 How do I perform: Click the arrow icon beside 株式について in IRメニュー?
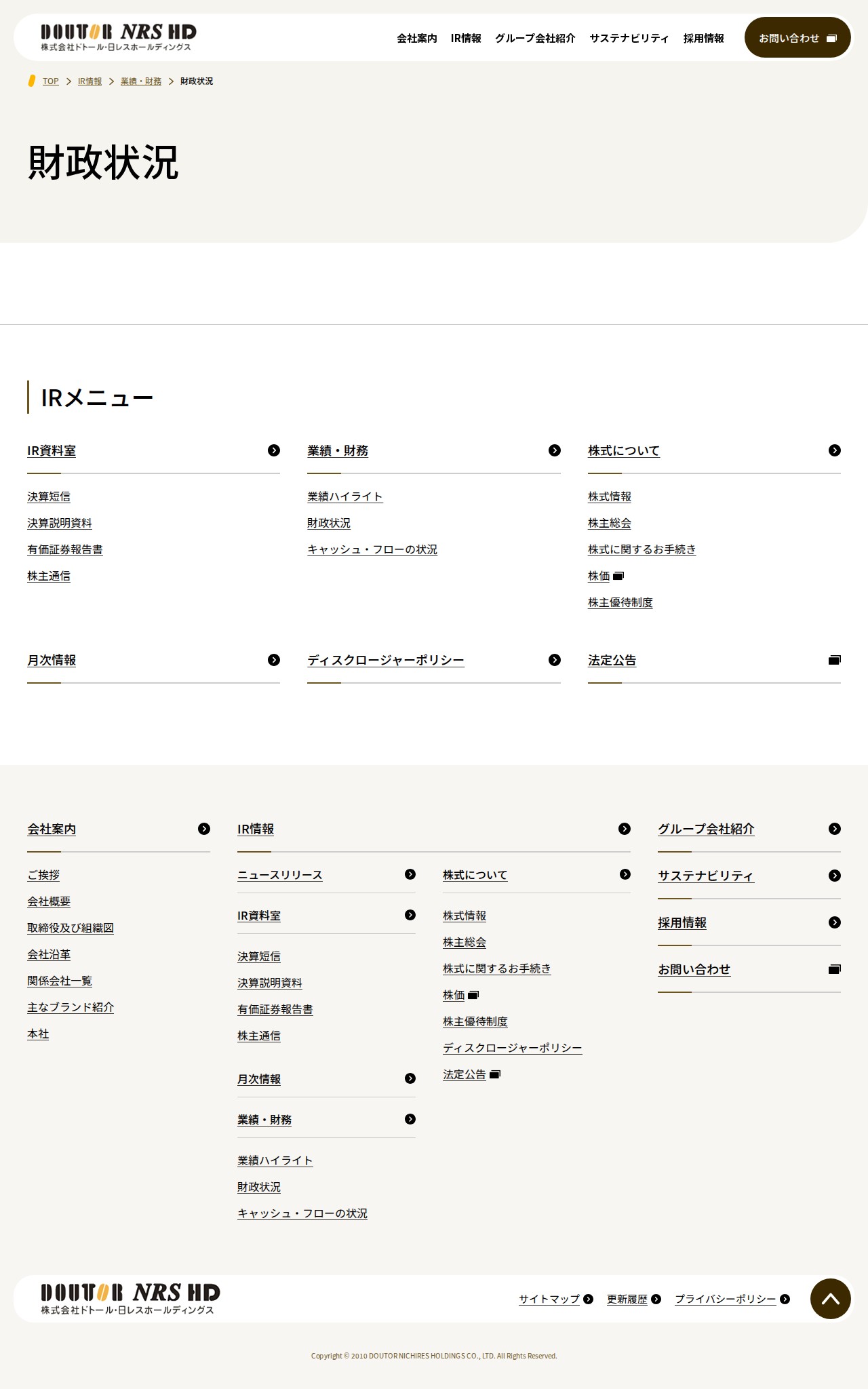(835, 450)
